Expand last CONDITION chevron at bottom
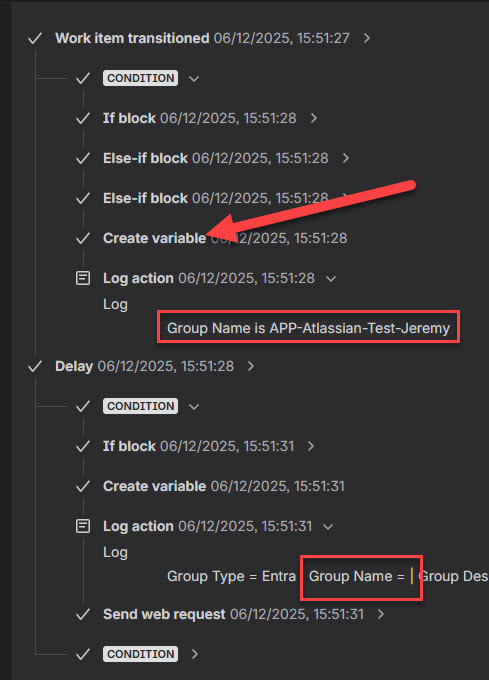This screenshot has width=489, height=680. (195, 654)
